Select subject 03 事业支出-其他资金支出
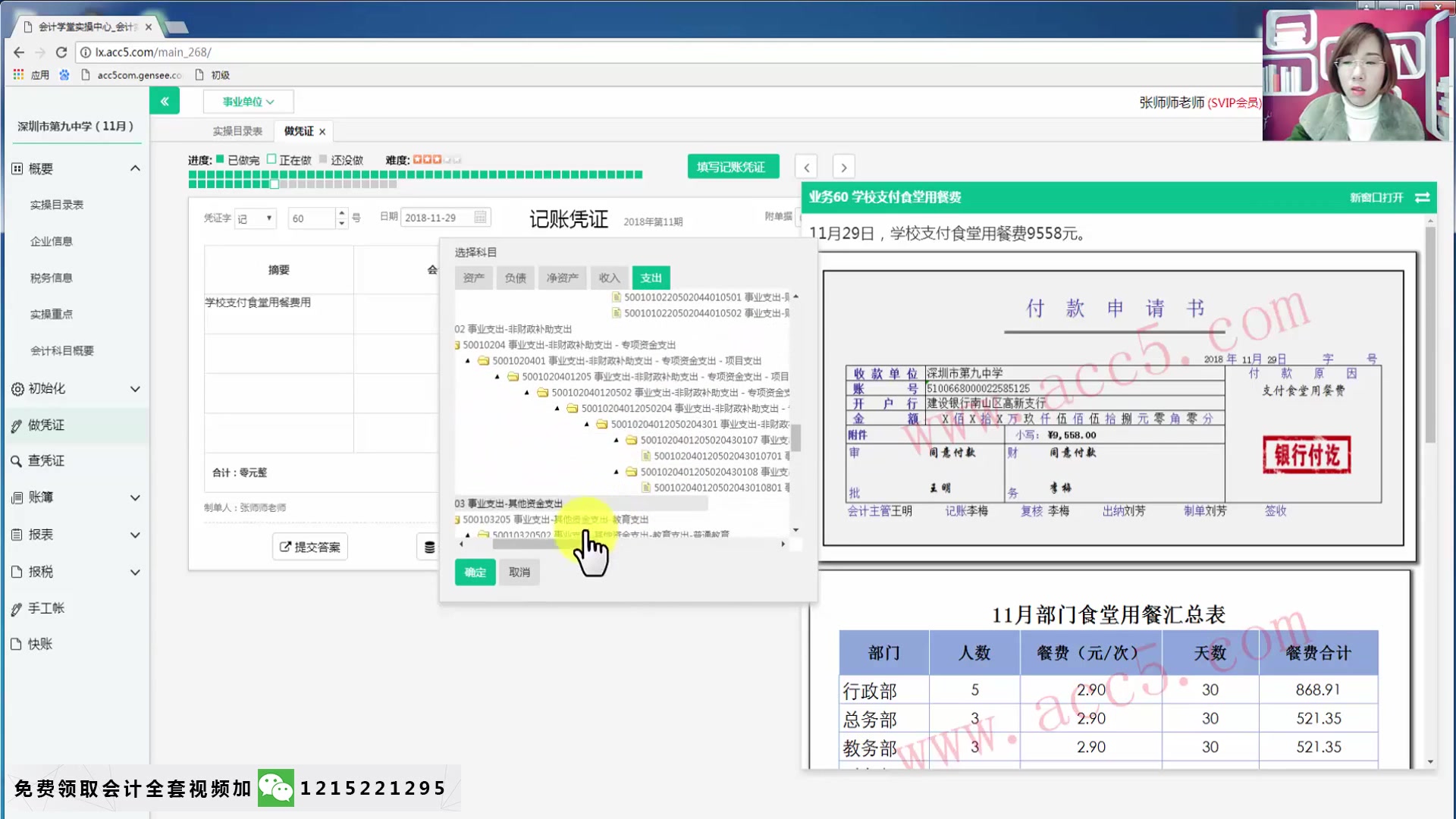This screenshot has height=819, width=1456. point(509,504)
